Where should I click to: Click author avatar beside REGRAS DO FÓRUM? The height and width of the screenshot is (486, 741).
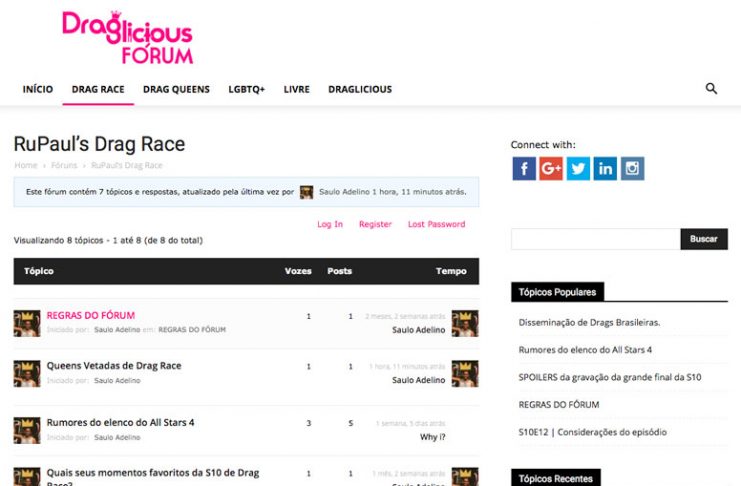pyautogui.click(x=27, y=323)
